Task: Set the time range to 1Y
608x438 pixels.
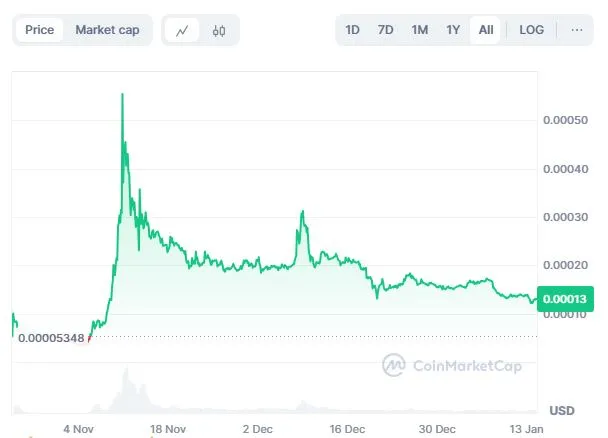Action: click(x=453, y=30)
